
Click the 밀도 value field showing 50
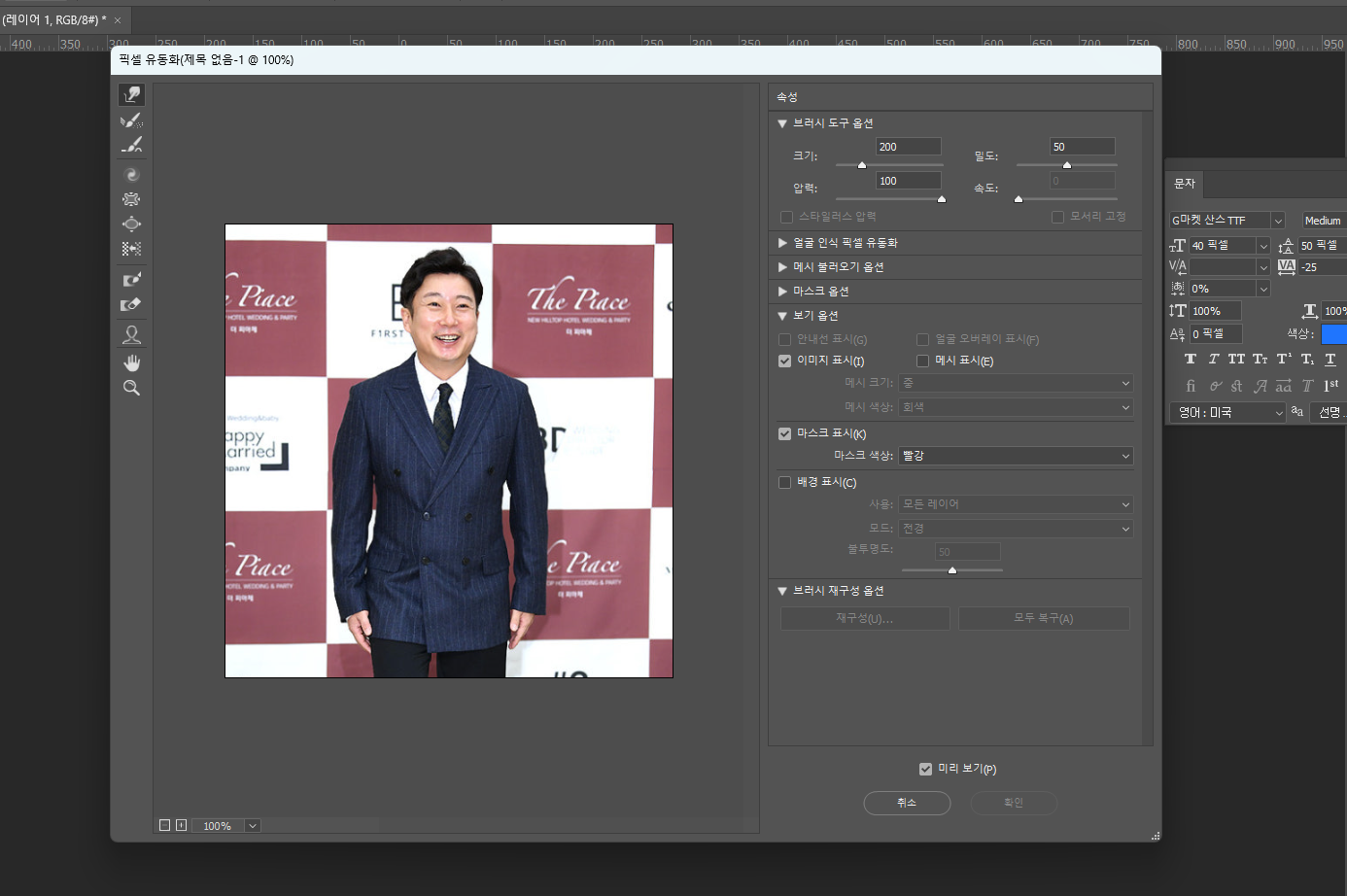tap(1082, 147)
